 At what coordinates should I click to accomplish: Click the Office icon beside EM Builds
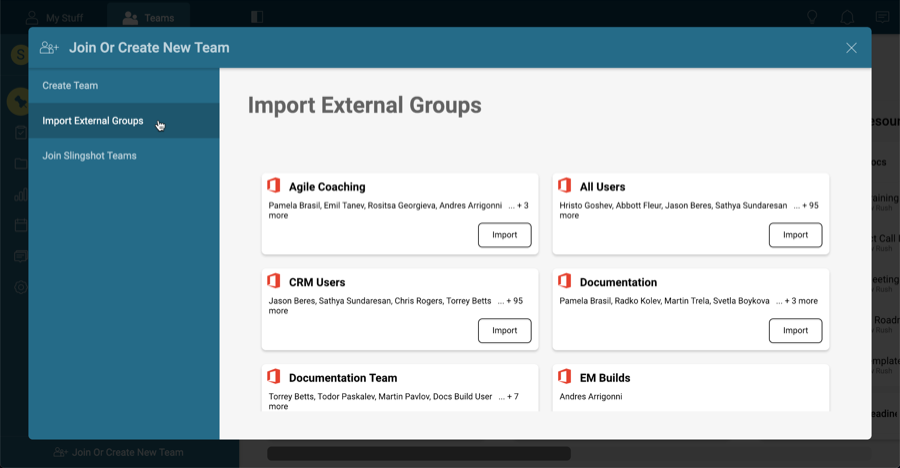coord(564,377)
